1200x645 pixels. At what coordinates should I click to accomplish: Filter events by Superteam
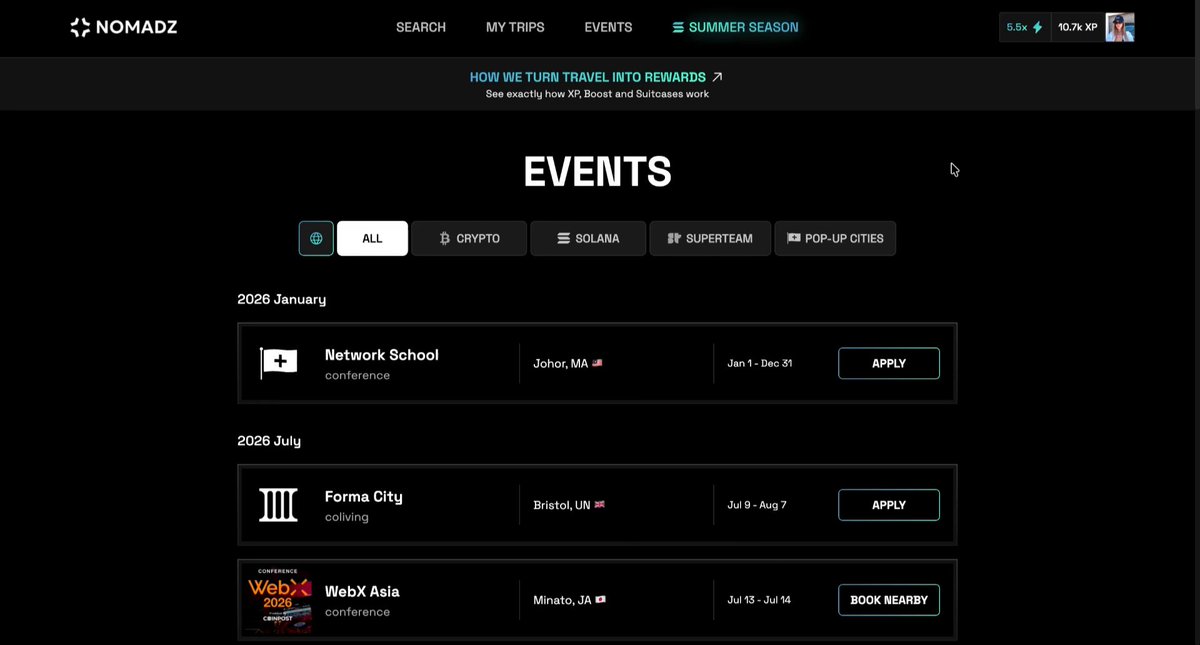tap(710, 238)
